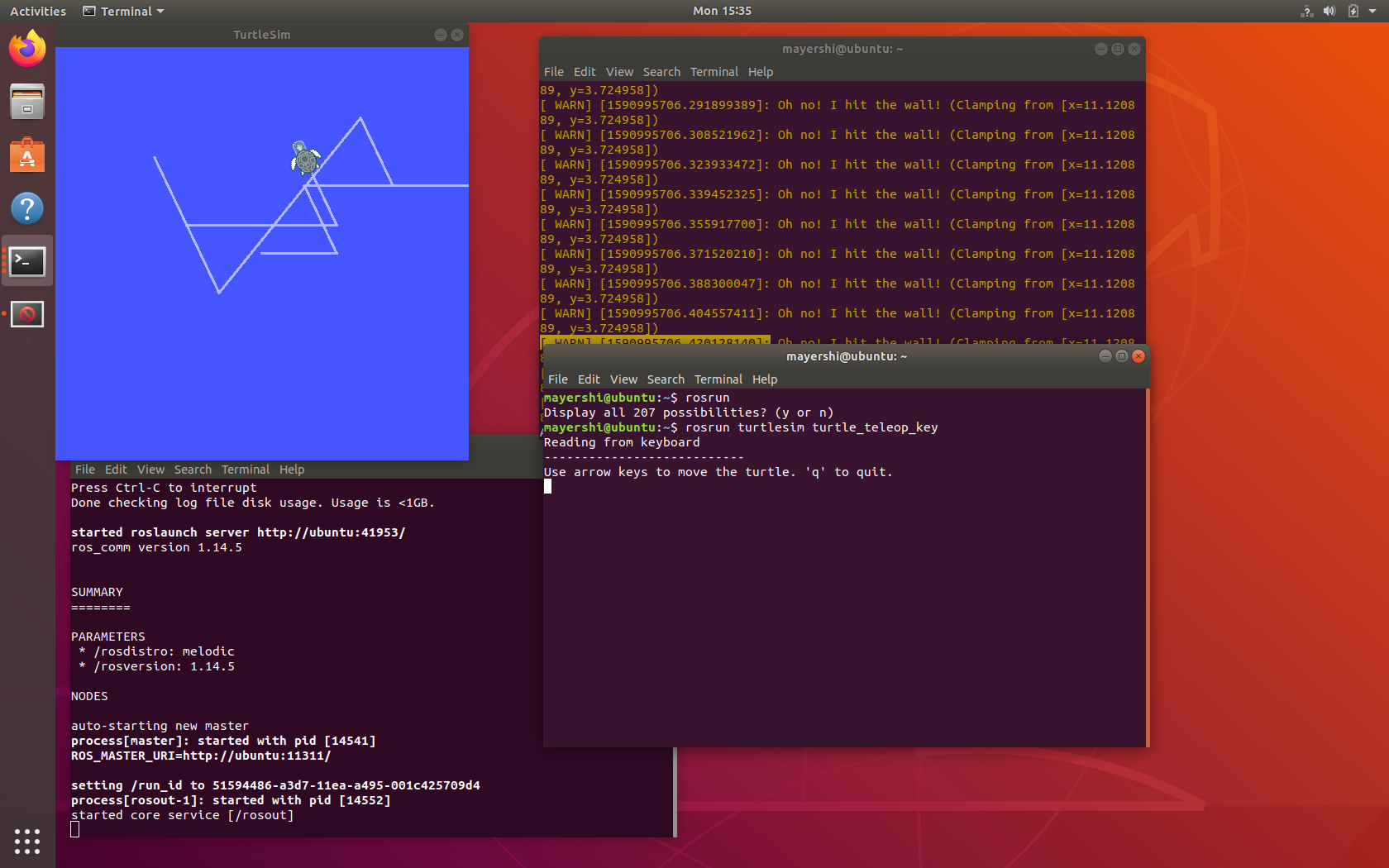This screenshot has width=1389, height=868.
Task: Click 'Display all 207 possibilities?' line
Action: (689, 413)
